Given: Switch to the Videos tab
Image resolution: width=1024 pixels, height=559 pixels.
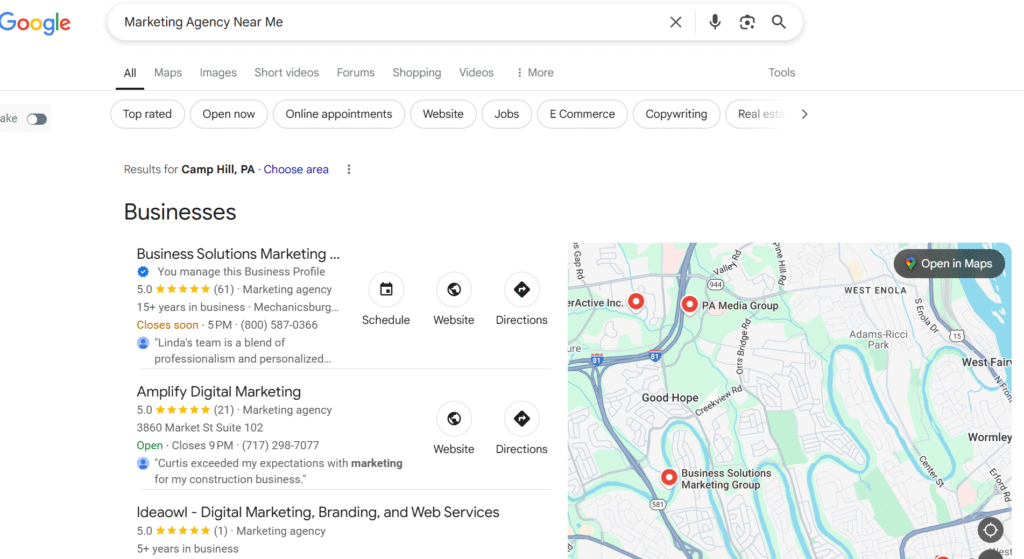Looking at the screenshot, I should tap(476, 72).
